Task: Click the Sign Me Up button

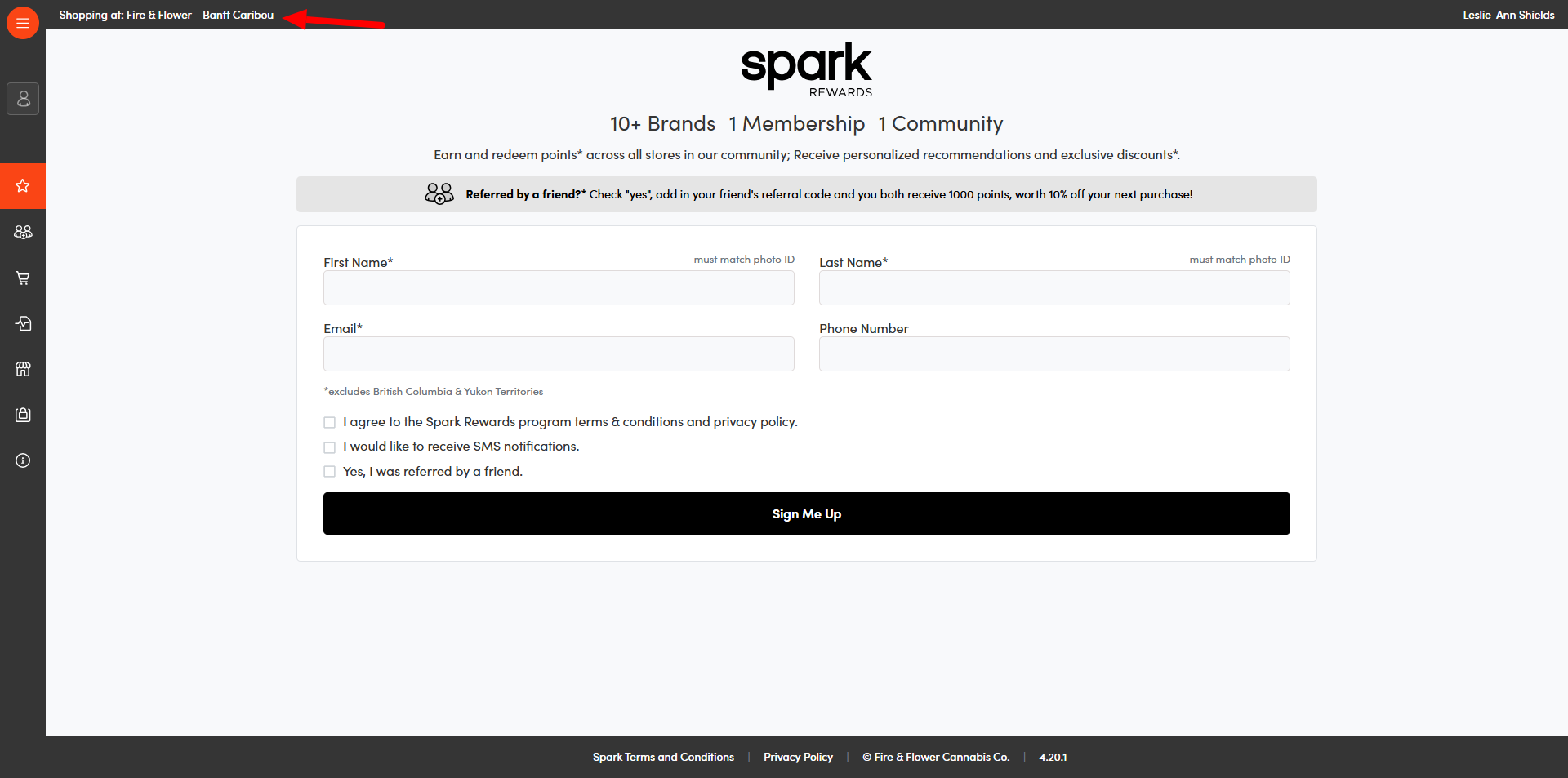Action: [x=807, y=513]
